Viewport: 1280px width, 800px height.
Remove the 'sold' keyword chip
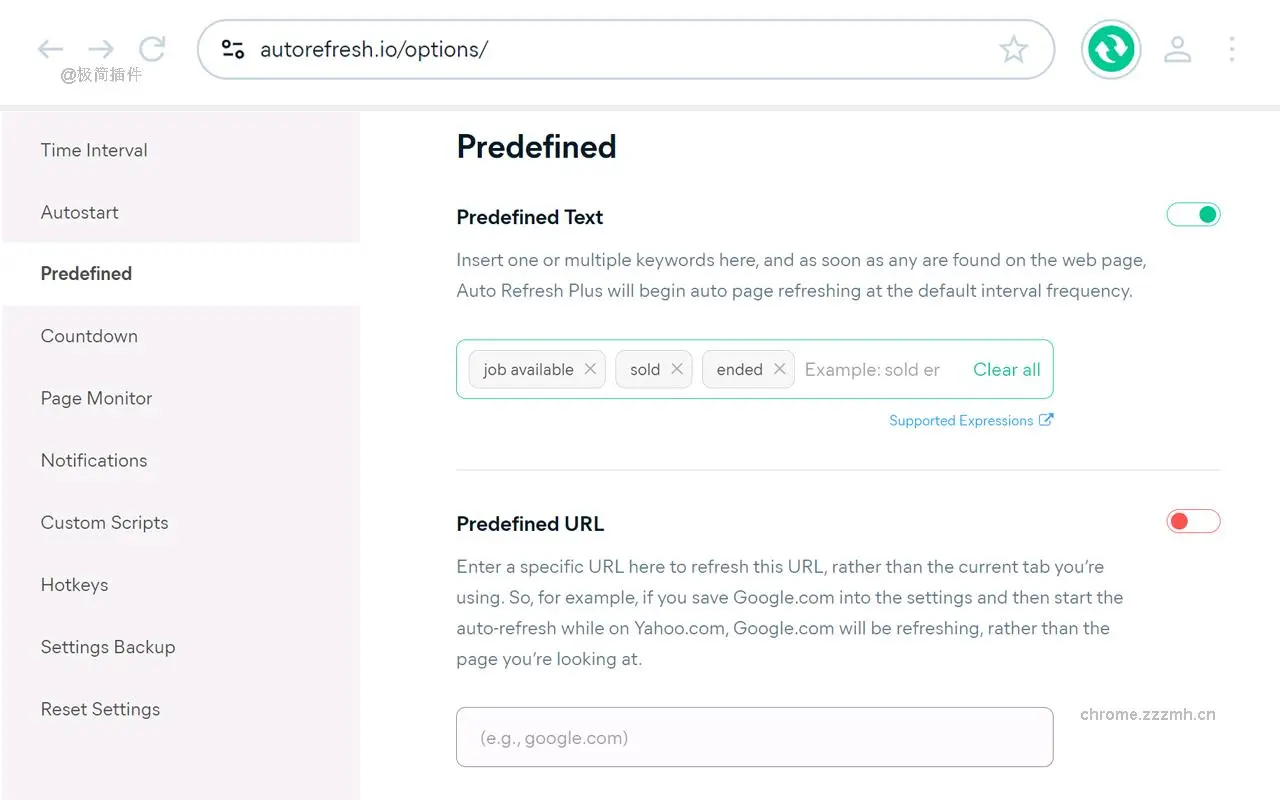[678, 368]
